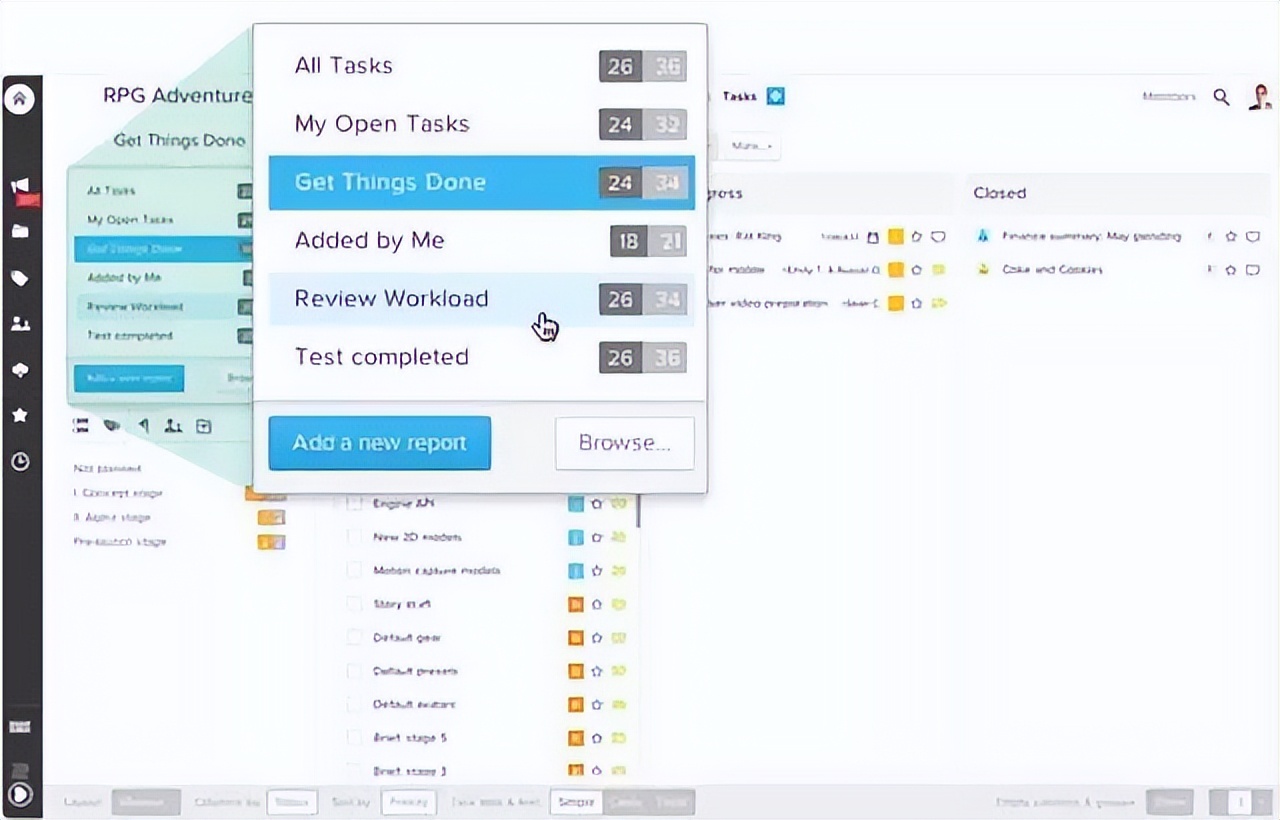Image resolution: width=1280 pixels, height=820 pixels.
Task: Click the orange priority square for Default presets
Action: coord(576,671)
